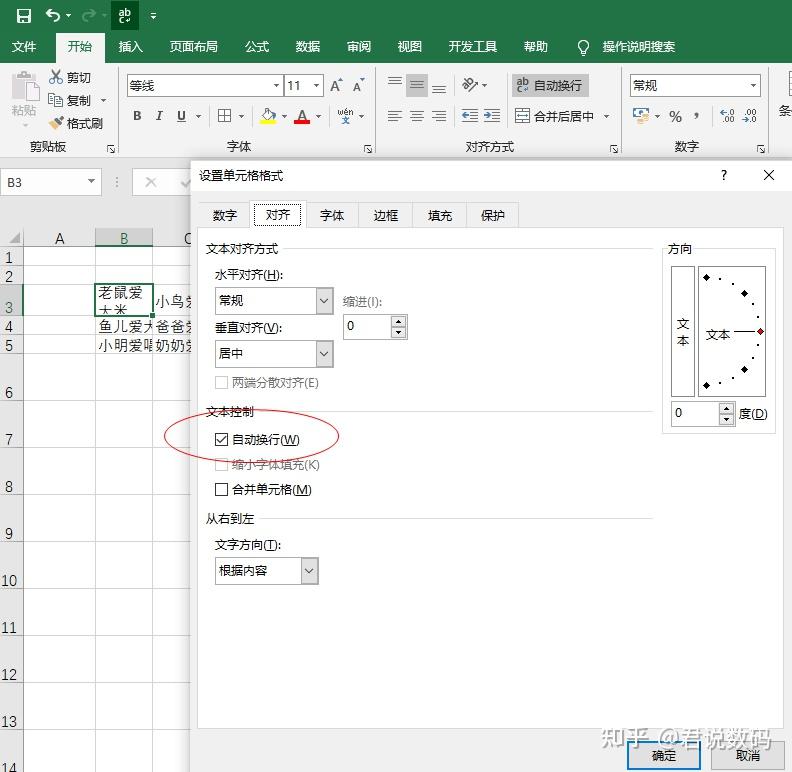This screenshot has height=772, width=792.
Task: Click the Decrease Indent icon
Action: (470, 116)
